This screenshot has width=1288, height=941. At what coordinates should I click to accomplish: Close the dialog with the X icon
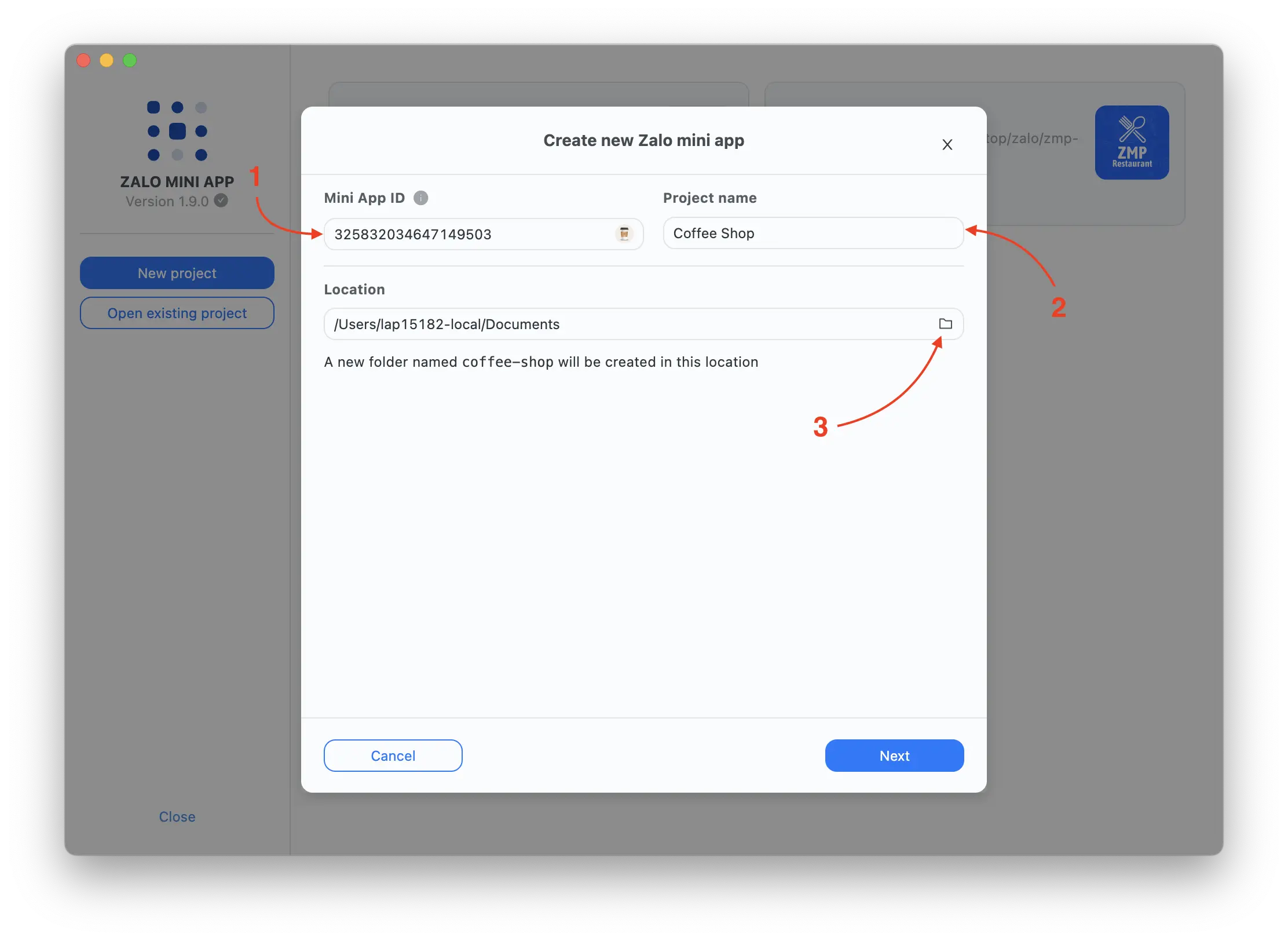947,145
